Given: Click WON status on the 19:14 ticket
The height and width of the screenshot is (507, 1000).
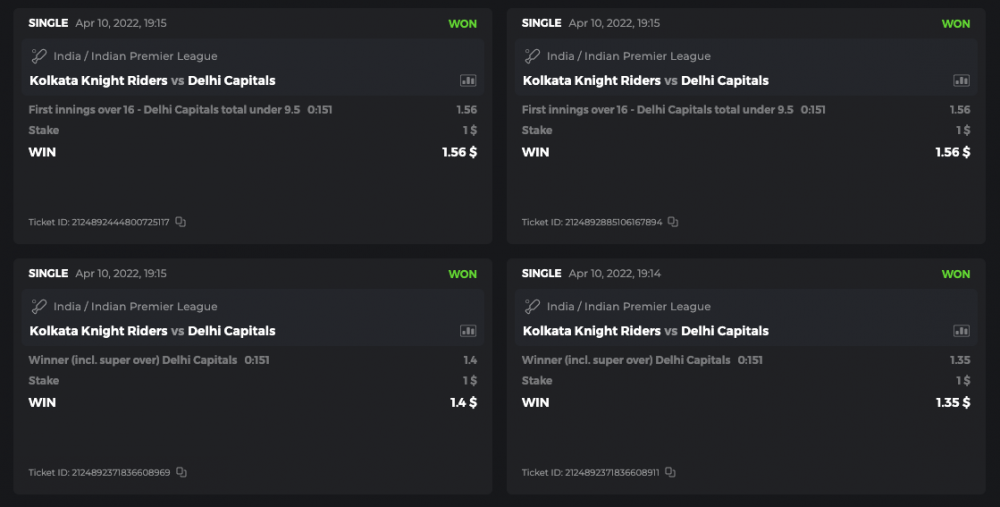Looking at the screenshot, I should coord(955,274).
